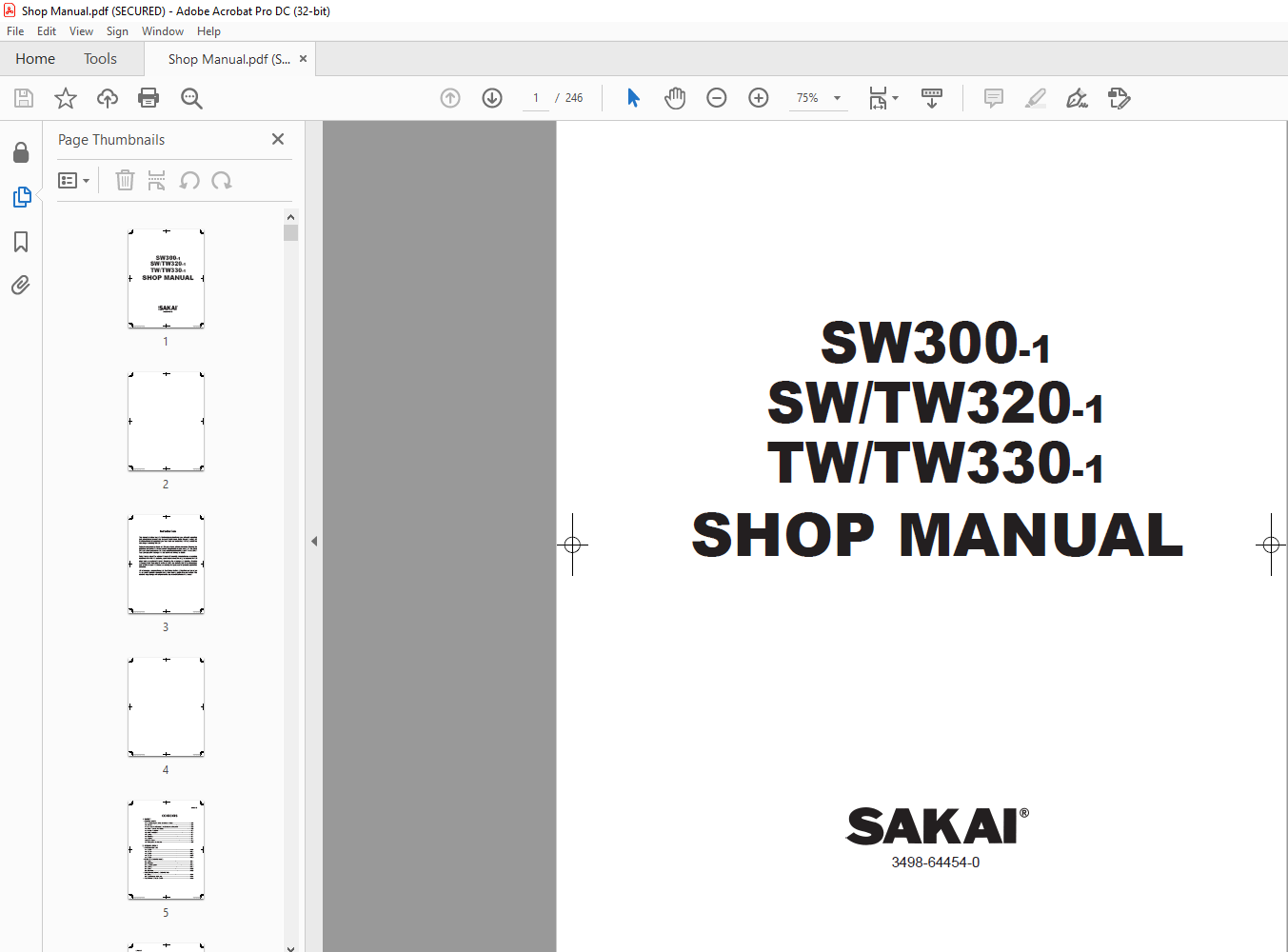Open the thumbnails options dropdown
Image resolution: width=1288 pixels, height=952 pixels.
coord(73,180)
